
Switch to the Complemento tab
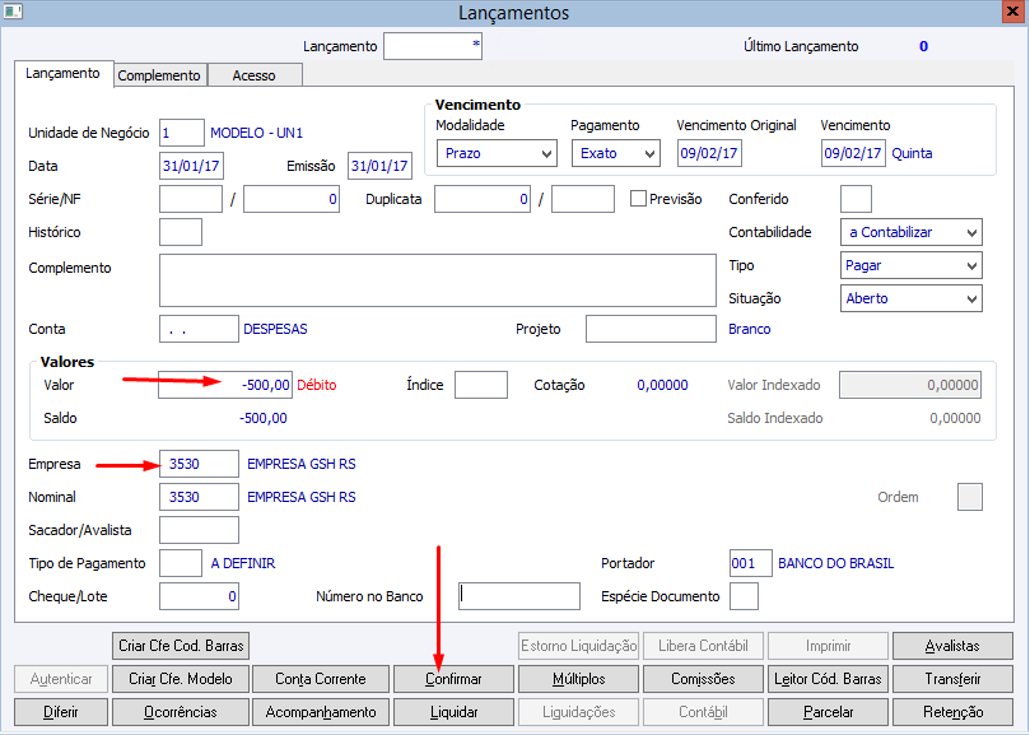[x=160, y=75]
